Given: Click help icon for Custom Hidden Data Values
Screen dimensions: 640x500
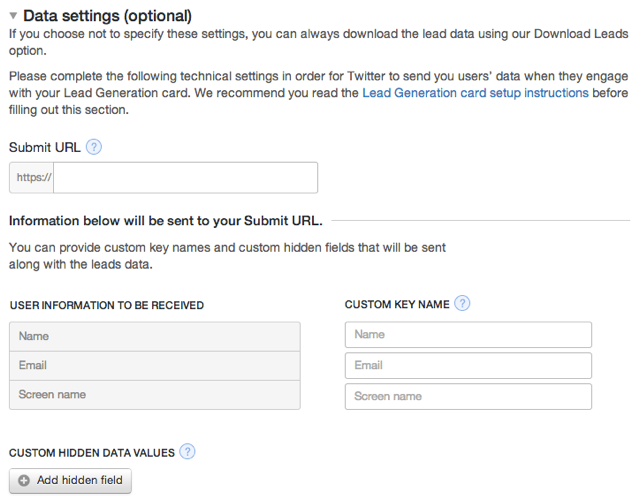Looking at the screenshot, I should coord(187,452).
